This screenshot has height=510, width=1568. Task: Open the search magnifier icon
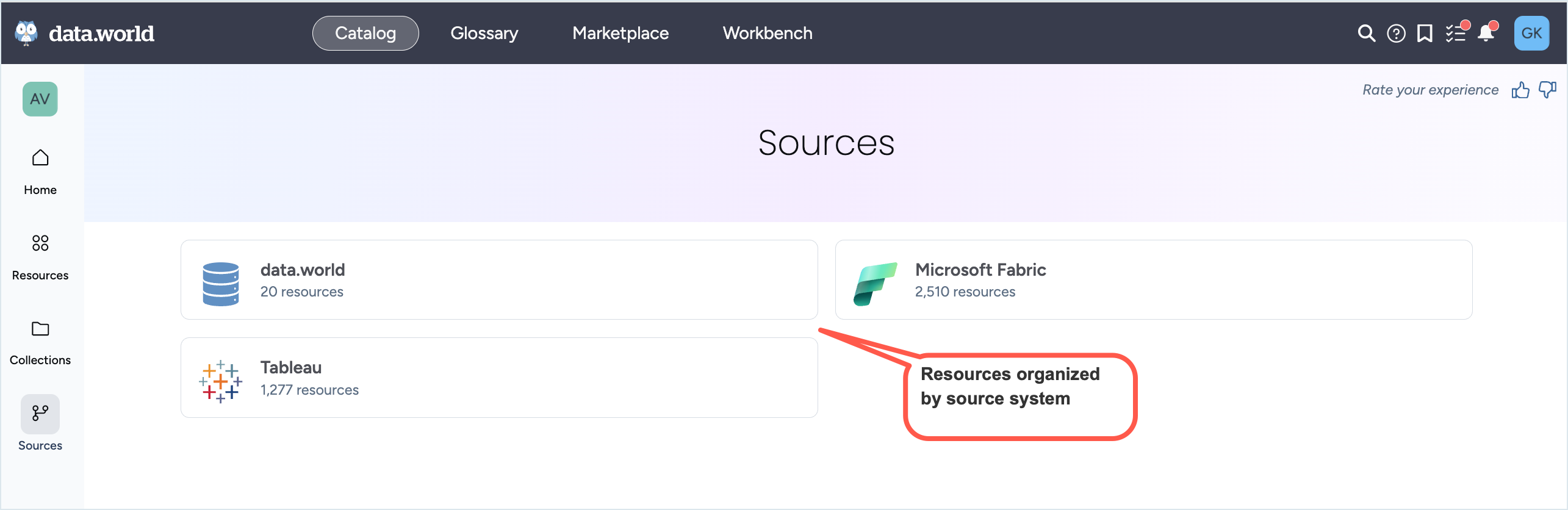(1366, 34)
